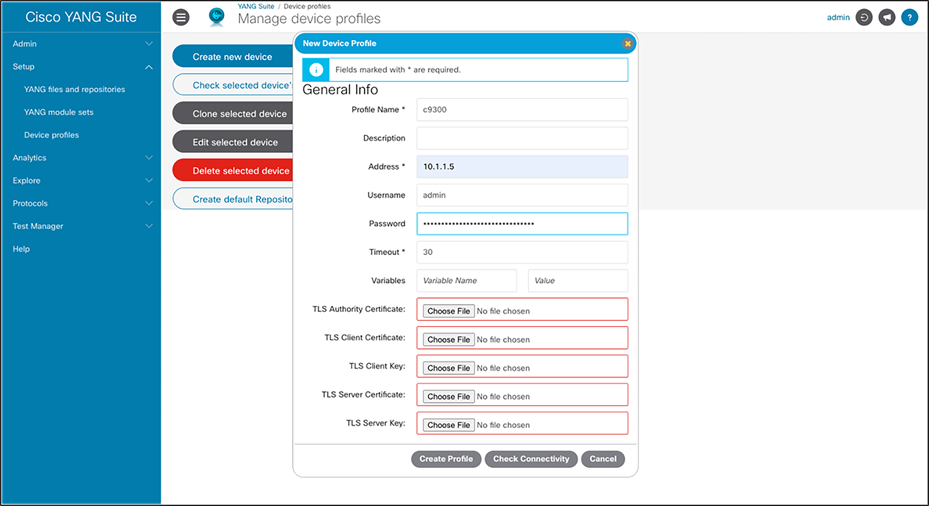Image resolution: width=929 pixels, height=506 pixels.
Task: Expand the Analytics sidebar section
Action: click(81, 158)
